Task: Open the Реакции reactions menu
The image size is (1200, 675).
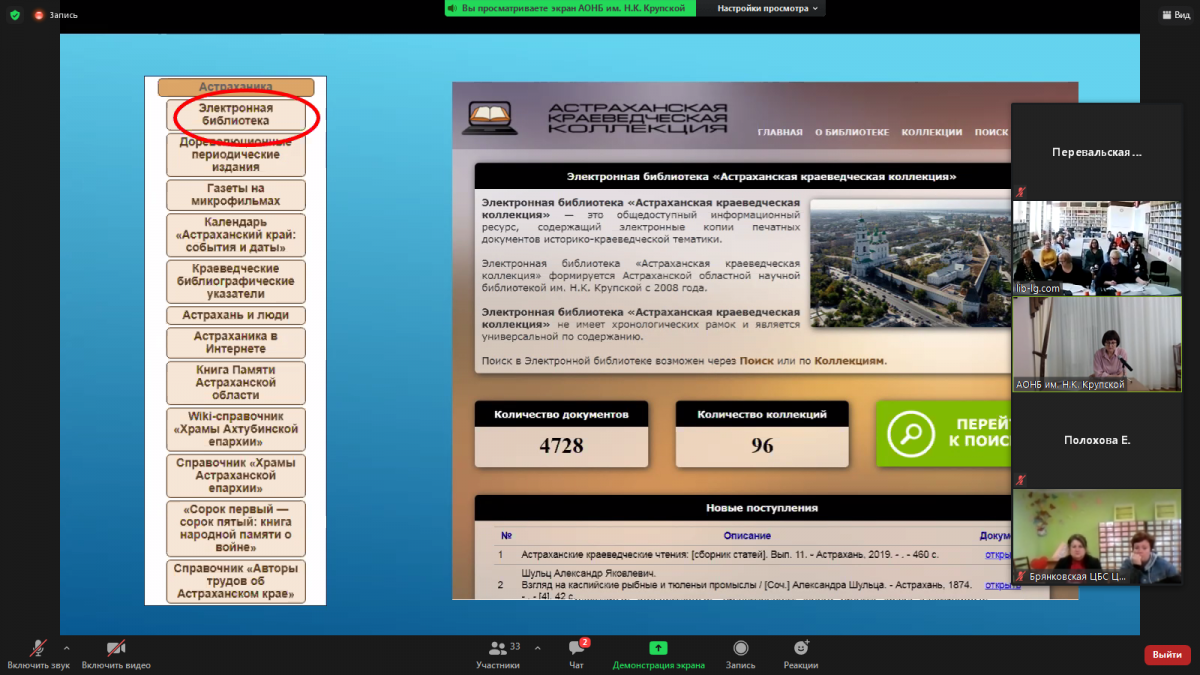Action: (x=801, y=654)
